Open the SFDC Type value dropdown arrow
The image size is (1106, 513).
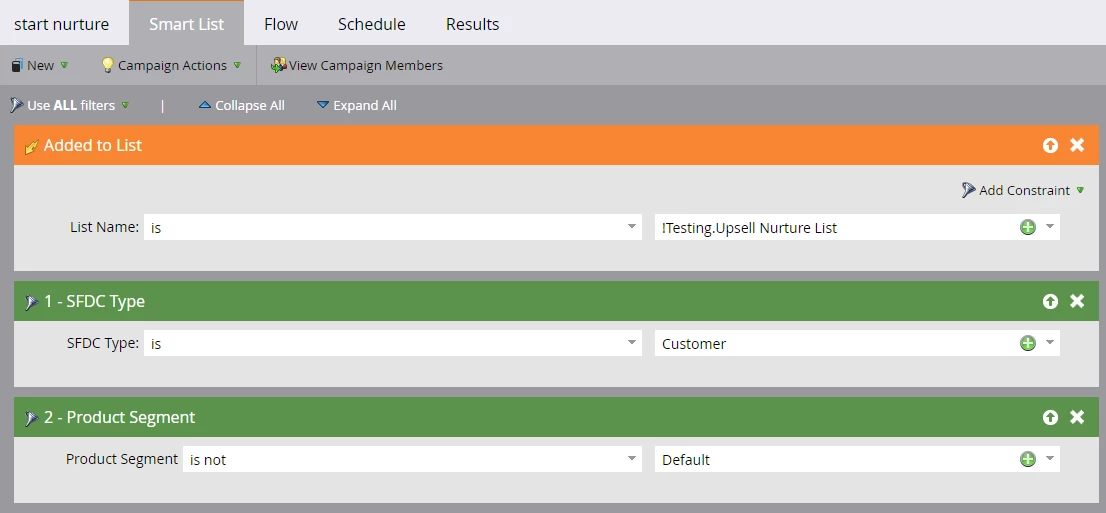[1050, 343]
